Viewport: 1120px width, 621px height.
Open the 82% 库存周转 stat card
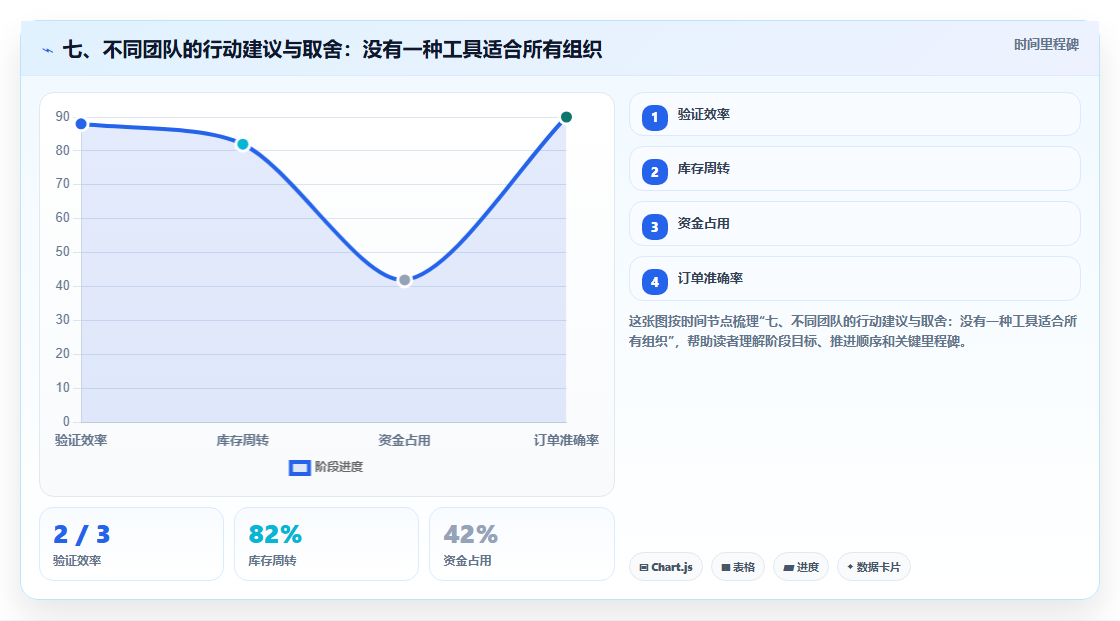point(326,545)
